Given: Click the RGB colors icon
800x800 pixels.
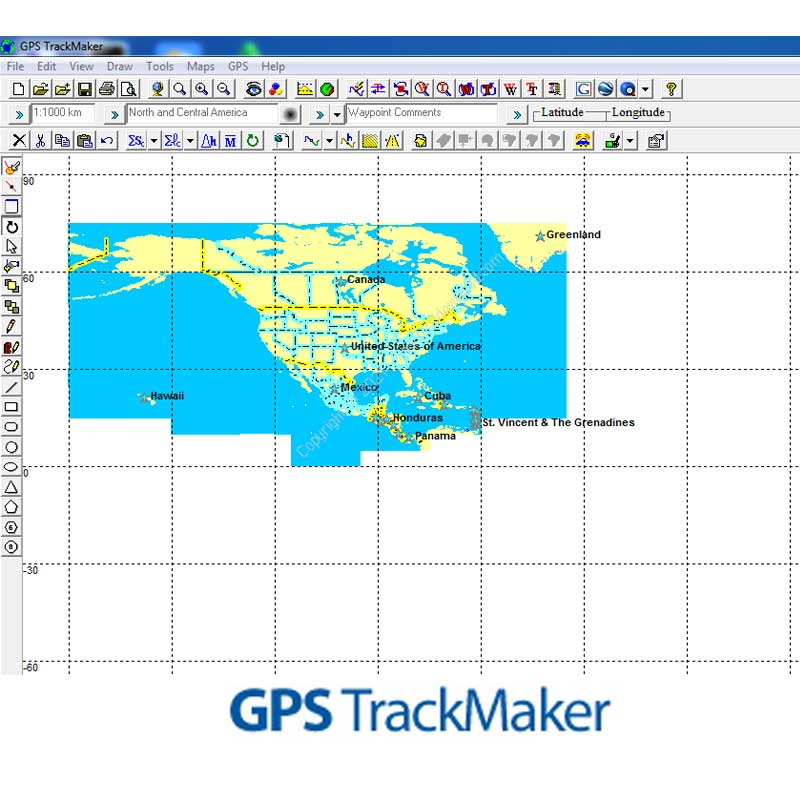Looking at the screenshot, I should (276, 89).
